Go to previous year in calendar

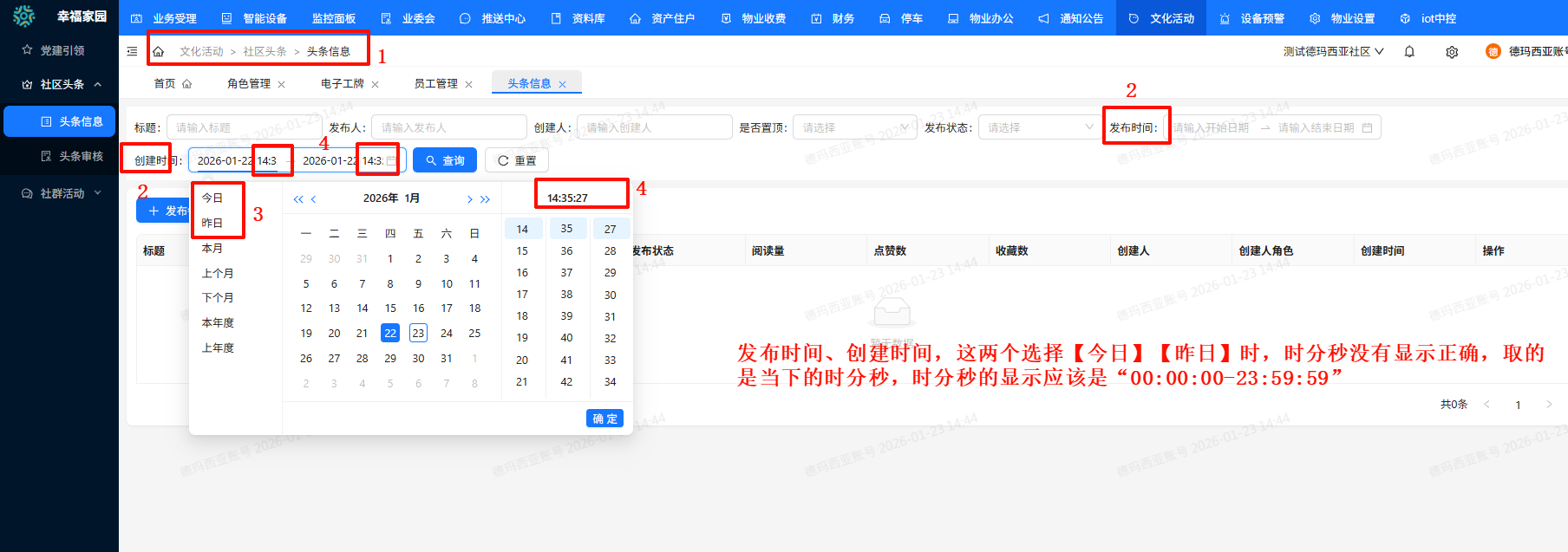297,199
